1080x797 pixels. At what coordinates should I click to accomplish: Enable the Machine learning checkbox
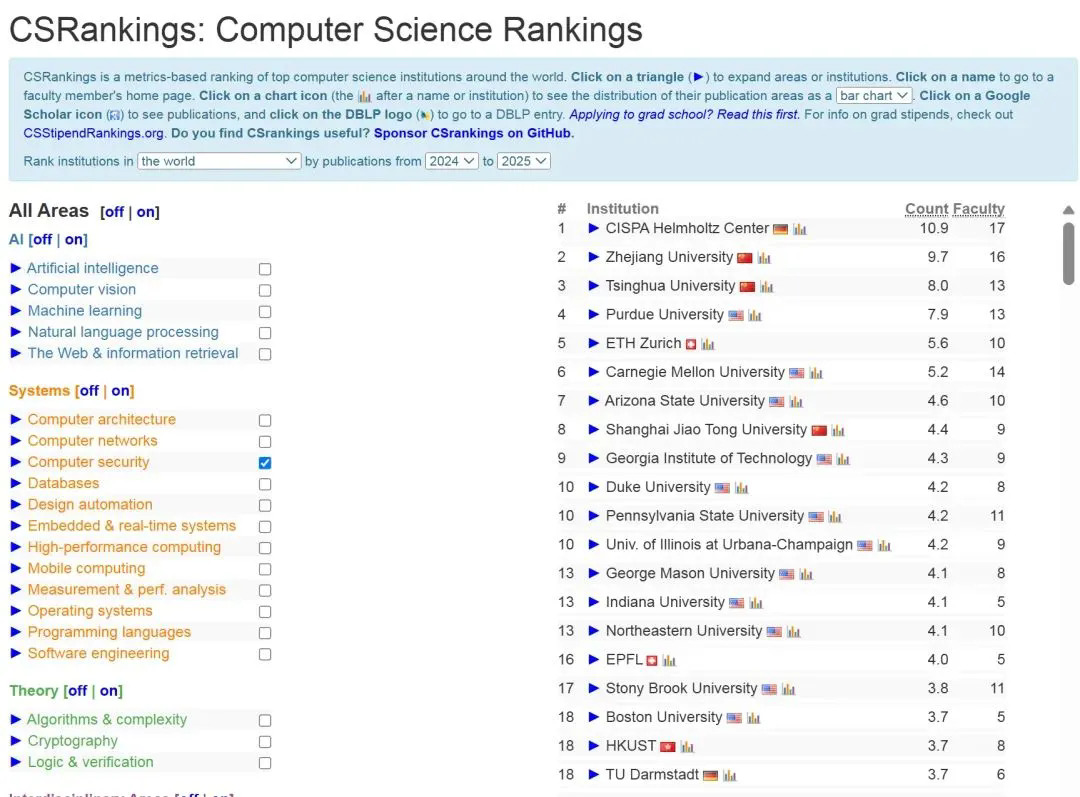(x=265, y=312)
